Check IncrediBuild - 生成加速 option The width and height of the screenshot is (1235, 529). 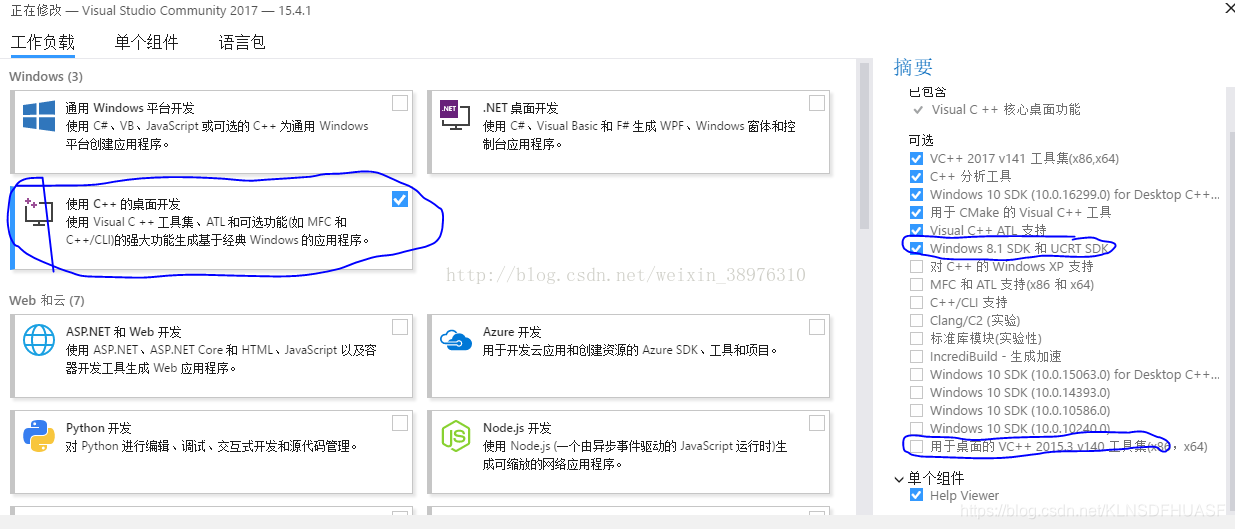[916, 356]
